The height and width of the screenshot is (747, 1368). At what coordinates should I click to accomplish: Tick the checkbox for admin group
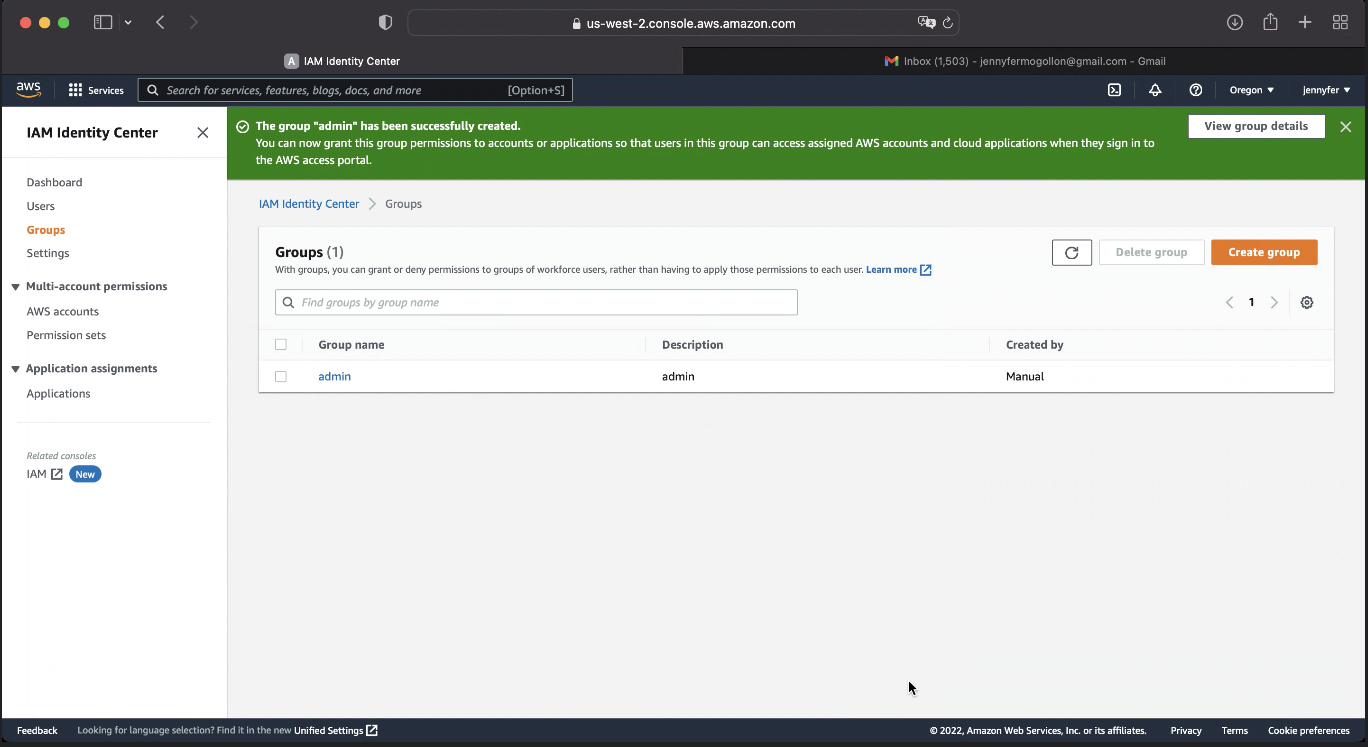(281, 377)
